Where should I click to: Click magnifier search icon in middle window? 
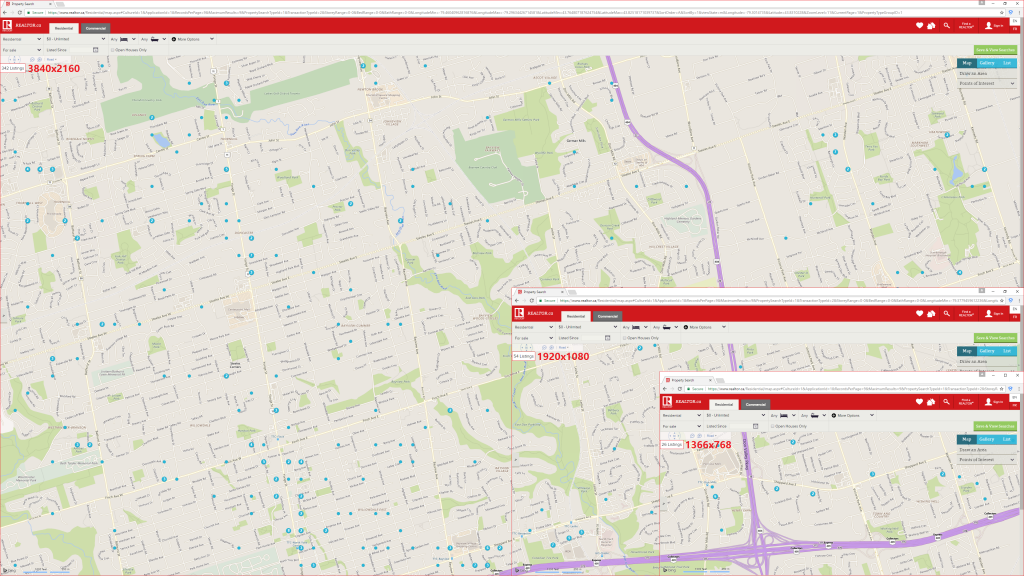[x=946, y=313]
